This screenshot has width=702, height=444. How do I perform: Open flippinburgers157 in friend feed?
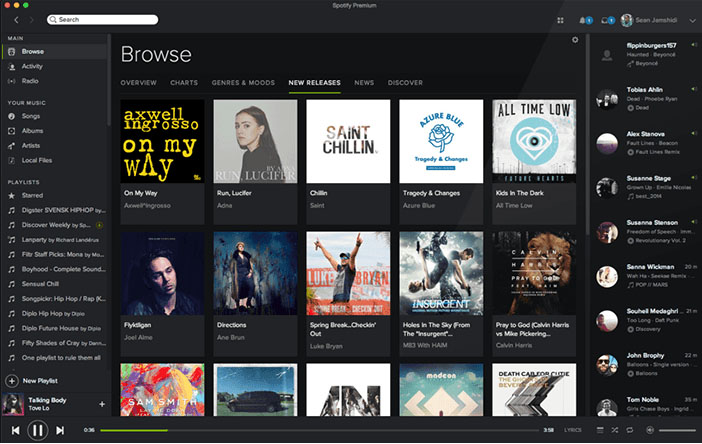pos(651,46)
